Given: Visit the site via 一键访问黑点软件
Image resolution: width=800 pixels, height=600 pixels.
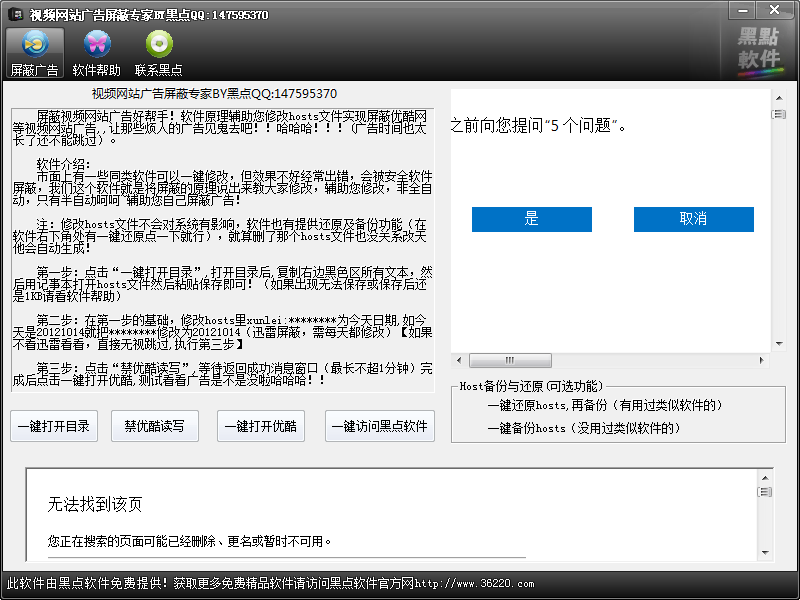Looking at the screenshot, I should click(380, 426).
